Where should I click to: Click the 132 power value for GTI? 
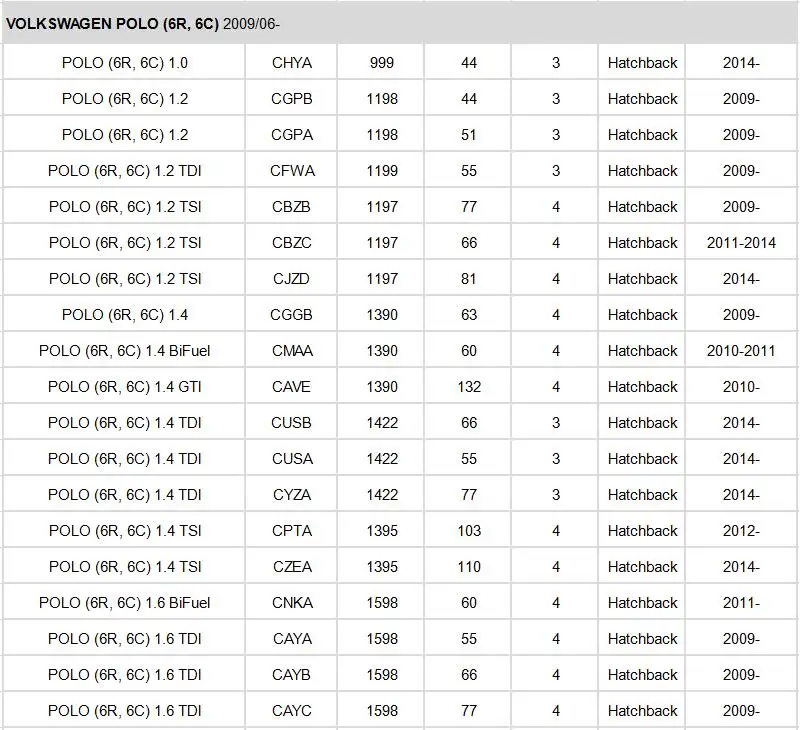(x=468, y=387)
